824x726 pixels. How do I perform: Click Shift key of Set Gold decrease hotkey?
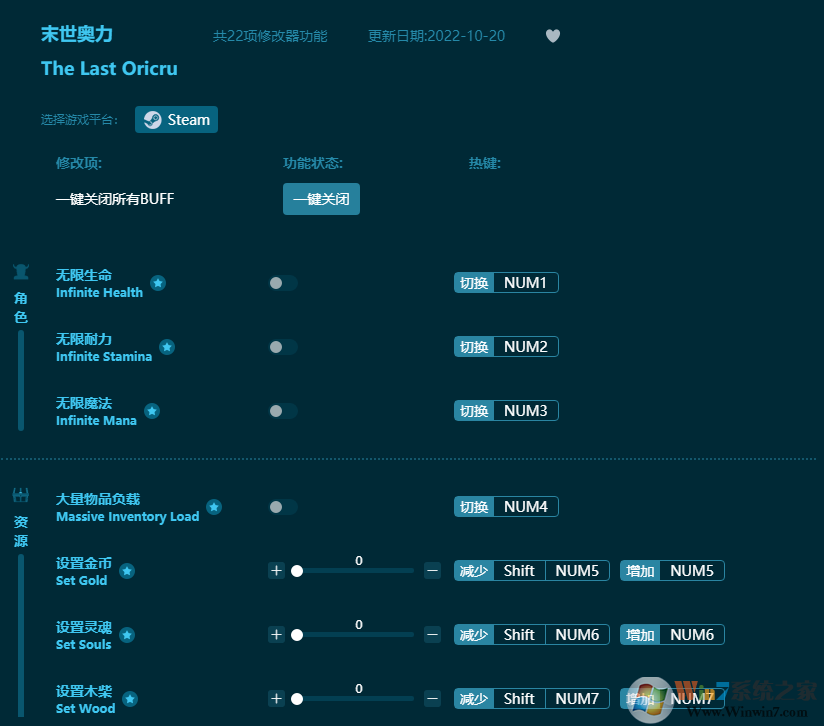pyautogui.click(x=519, y=571)
